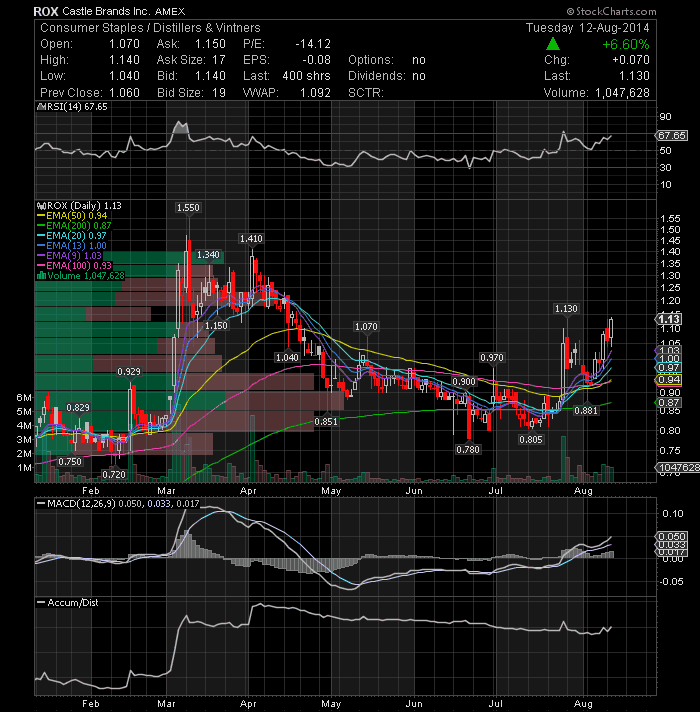
Task: Click the 0.780 June low annotation
Action: [x=468, y=449]
